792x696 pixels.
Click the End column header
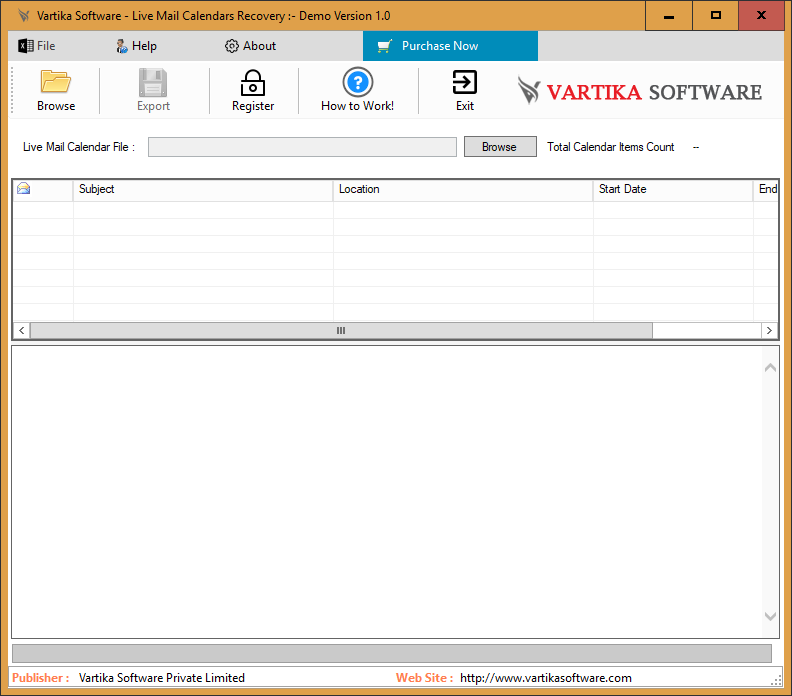(x=766, y=189)
